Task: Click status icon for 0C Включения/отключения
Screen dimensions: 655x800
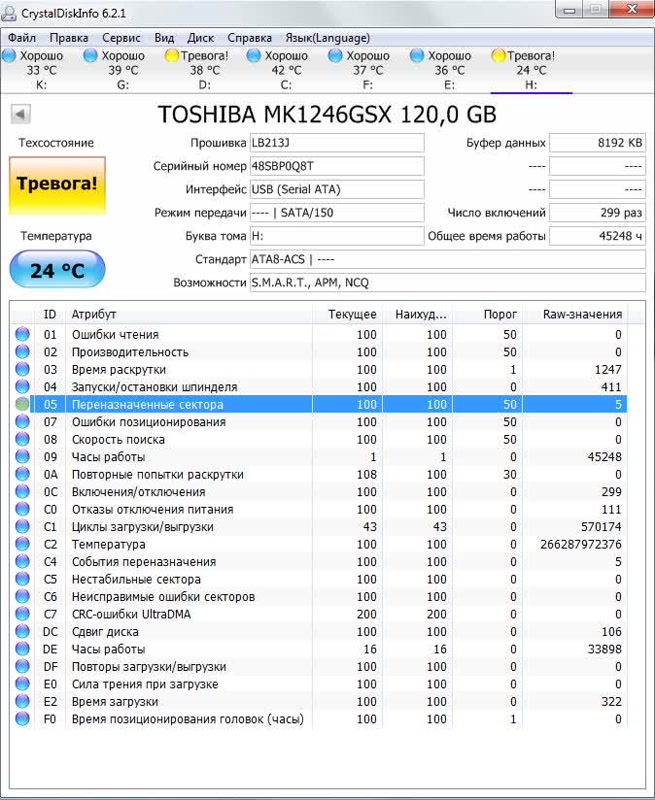Action: tap(22, 491)
